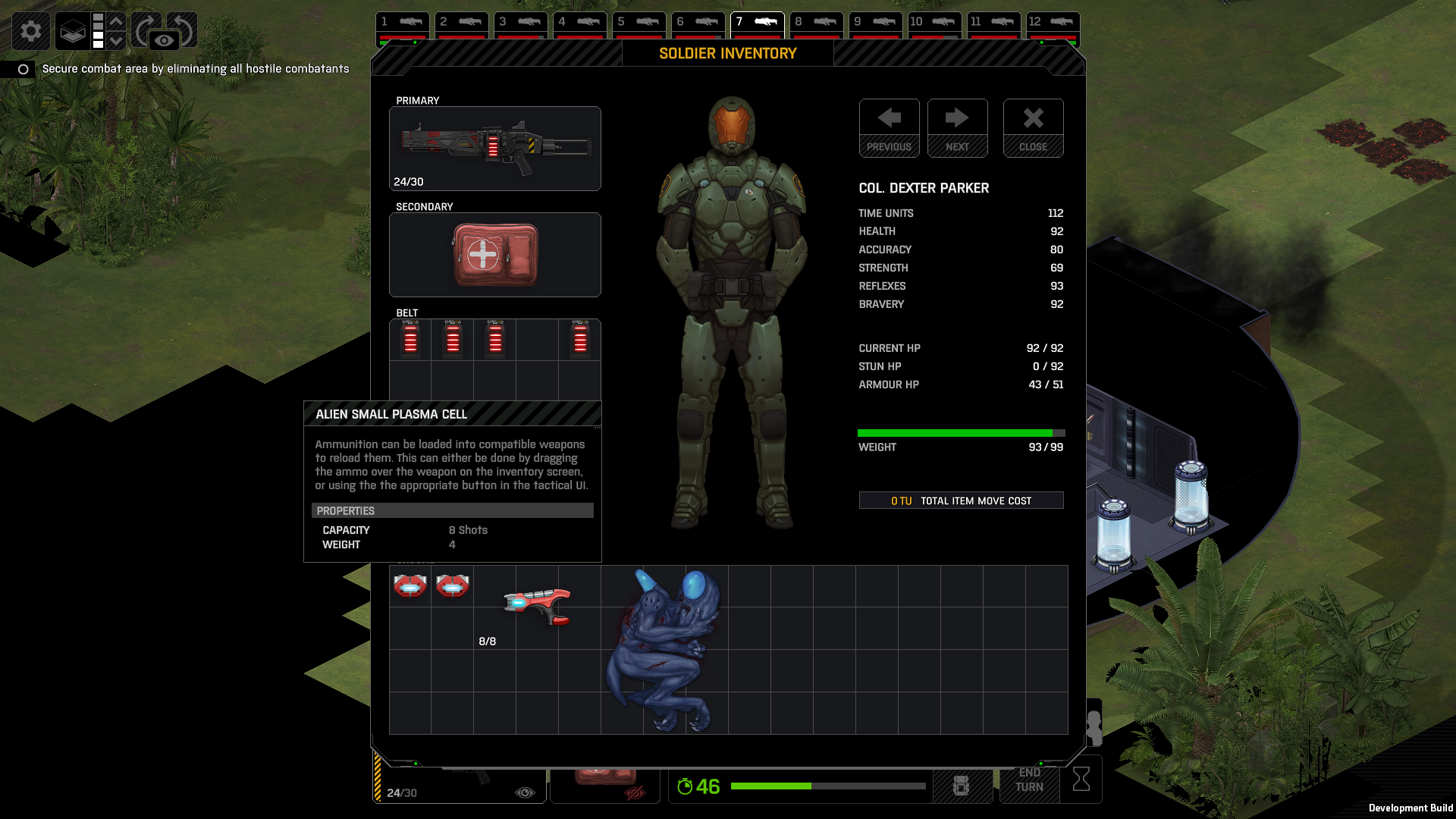The image size is (1456, 819).
Task: Select soldier tab 11
Action: click(x=994, y=25)
